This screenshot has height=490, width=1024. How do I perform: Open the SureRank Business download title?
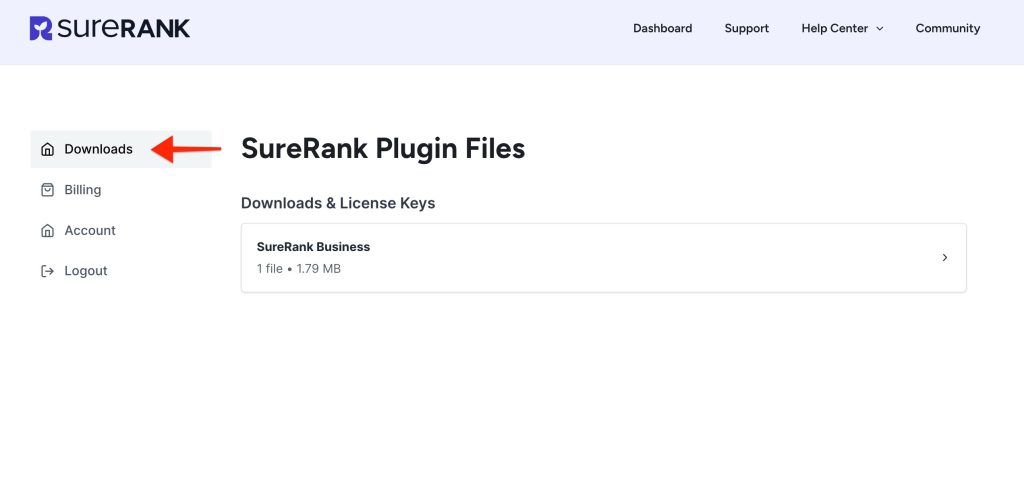(x=313, y=247)
